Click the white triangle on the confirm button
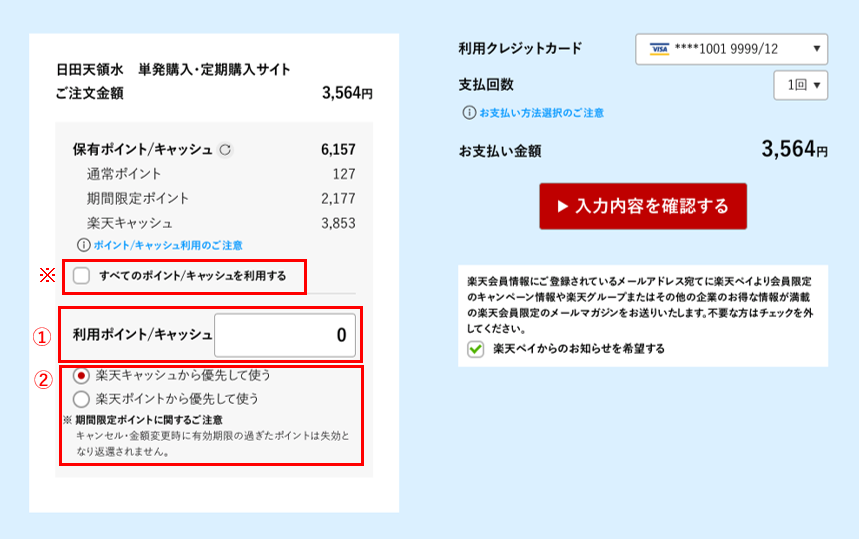Screen dimensions: 859x539 coord(563,206)
